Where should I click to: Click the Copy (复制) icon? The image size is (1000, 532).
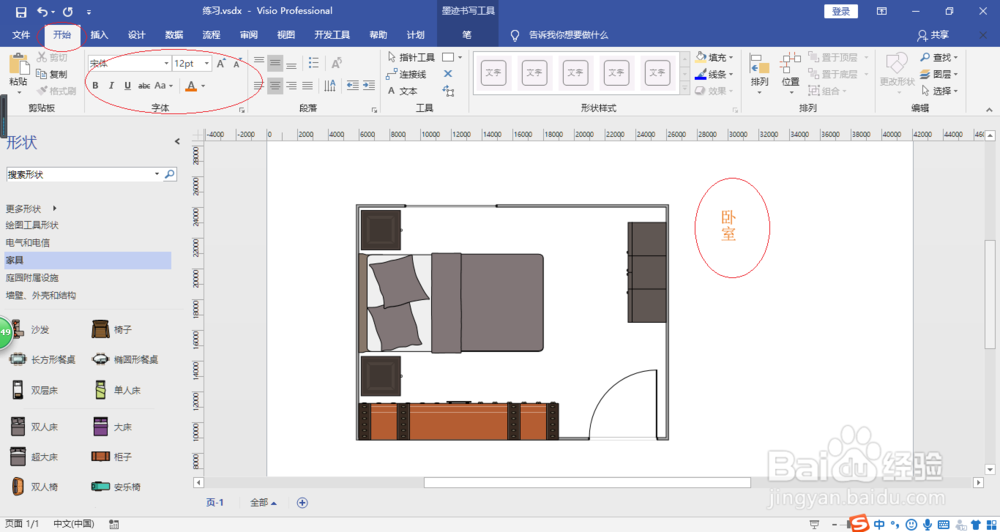(x=41, y=74)
